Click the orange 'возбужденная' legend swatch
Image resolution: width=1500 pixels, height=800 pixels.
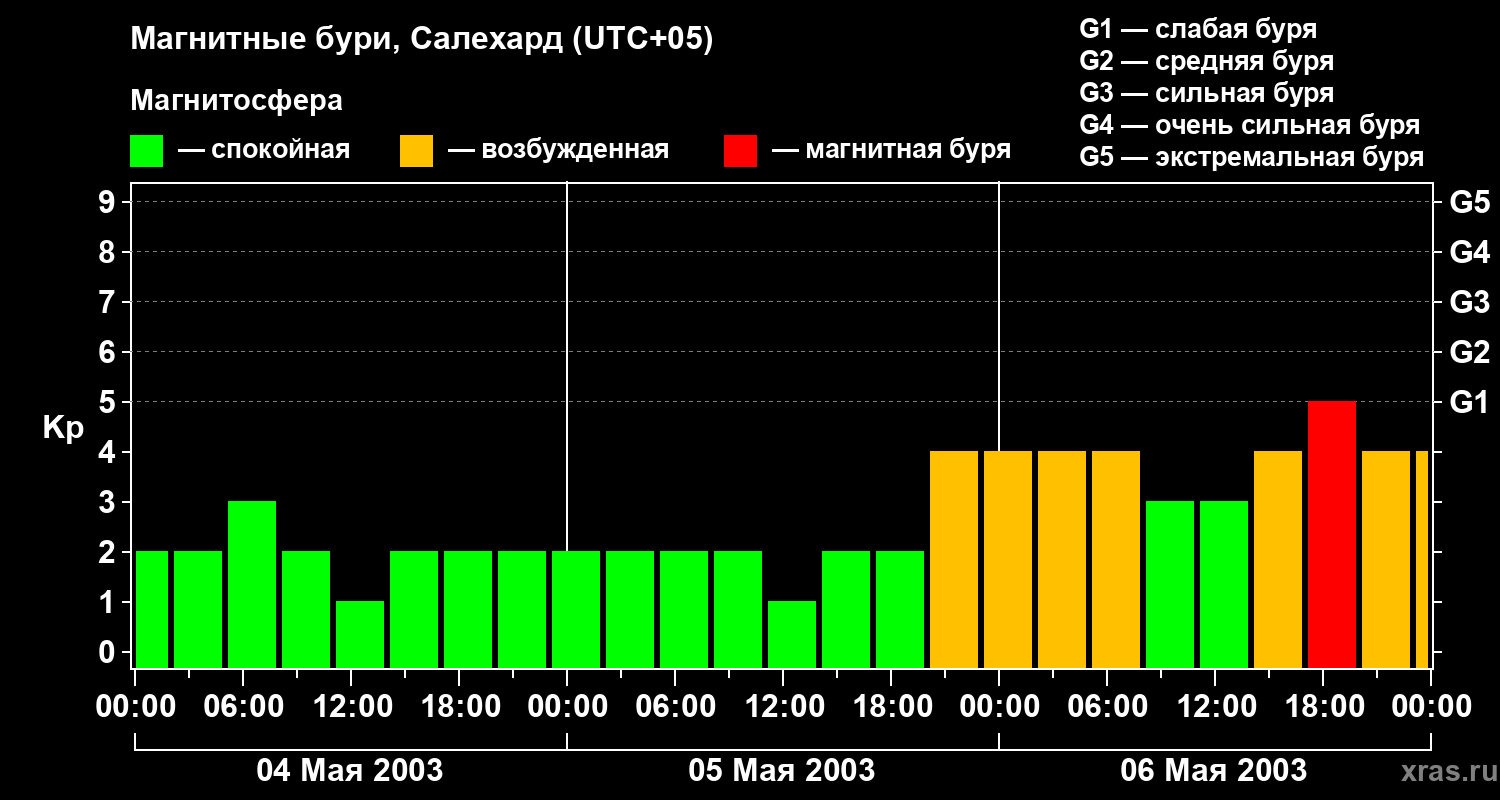click(416, 151)
